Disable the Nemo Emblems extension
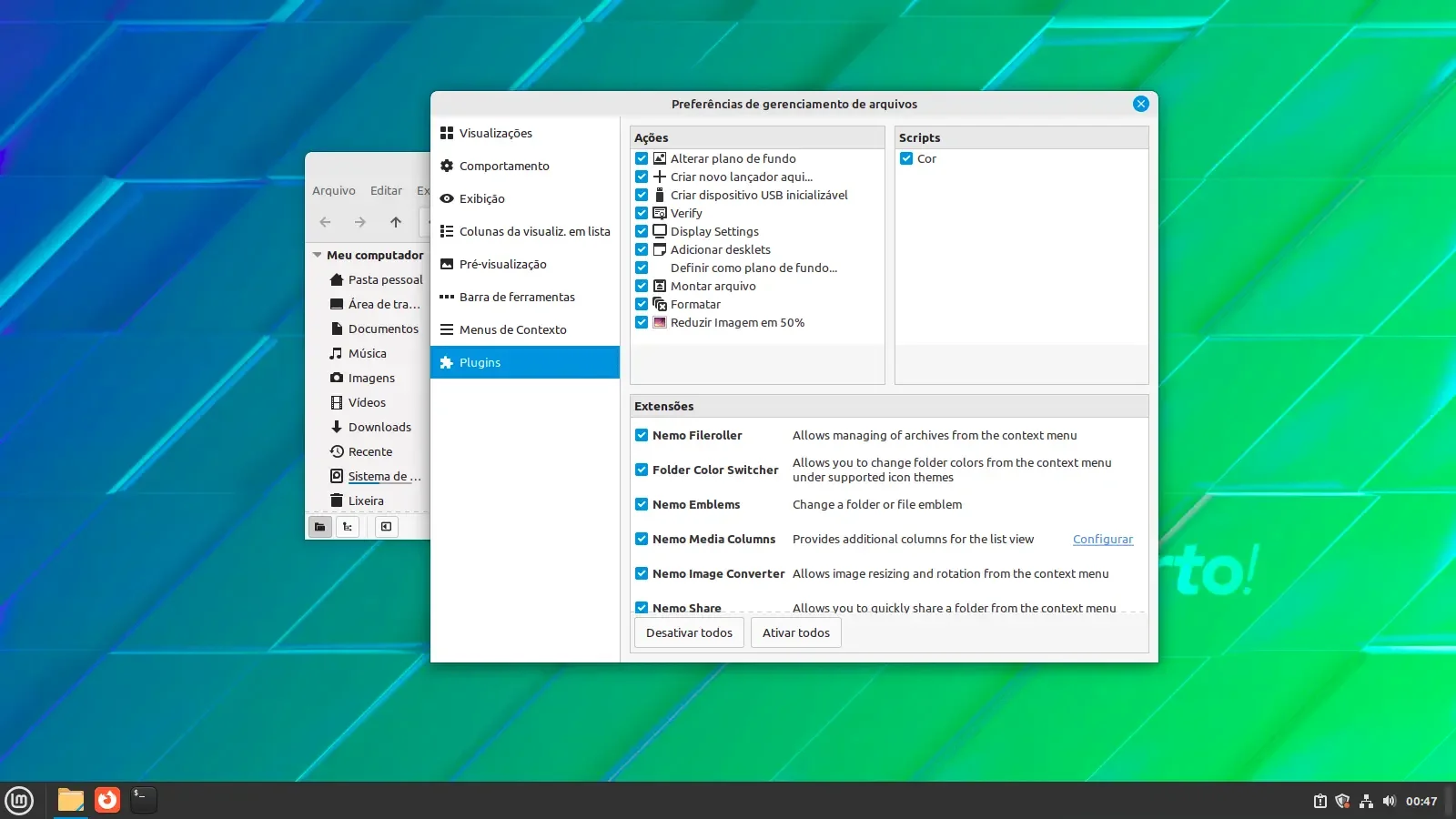This screenshot has width=1456, height=819. tap(642, 504)
